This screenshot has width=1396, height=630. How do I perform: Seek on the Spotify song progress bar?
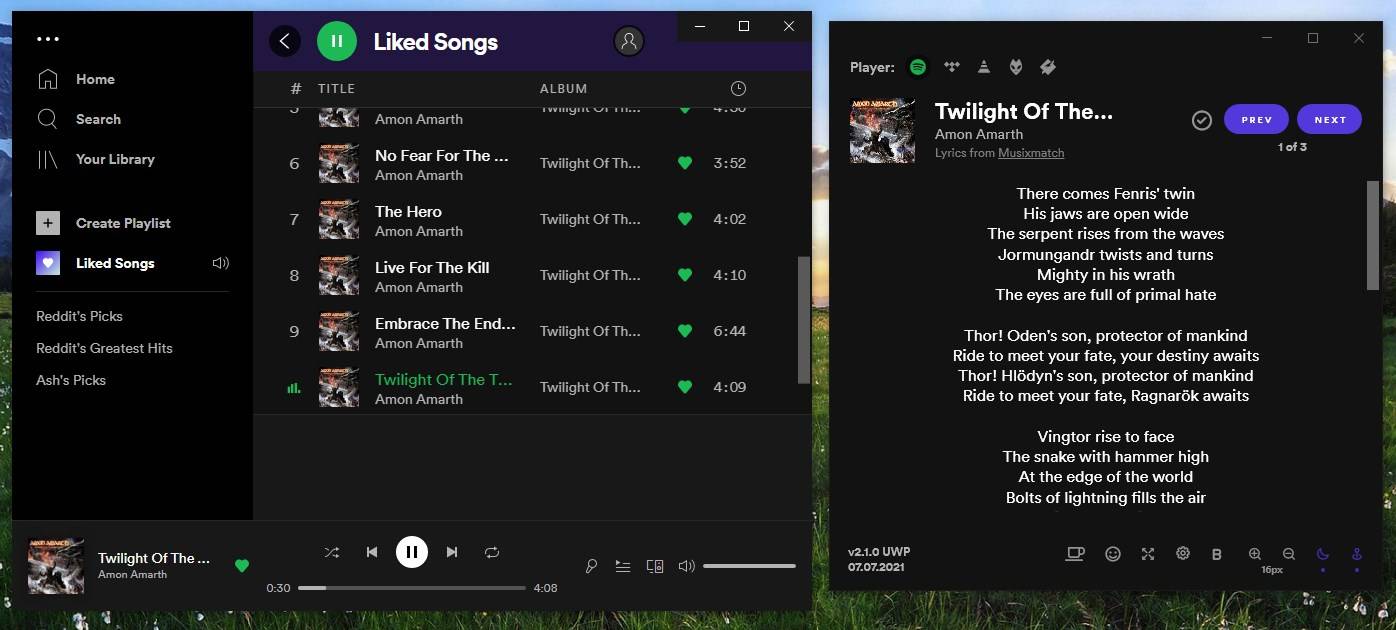tap(412, 588)
